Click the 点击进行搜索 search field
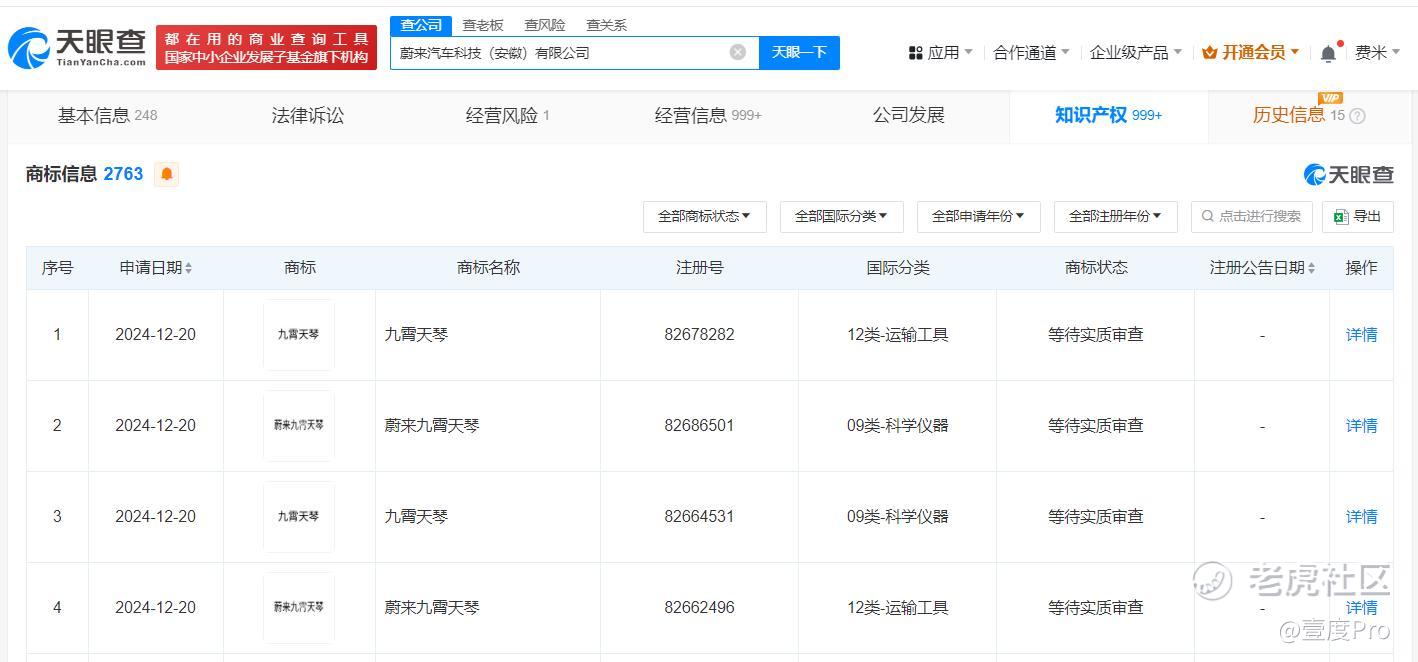 tap(1251, 216)
